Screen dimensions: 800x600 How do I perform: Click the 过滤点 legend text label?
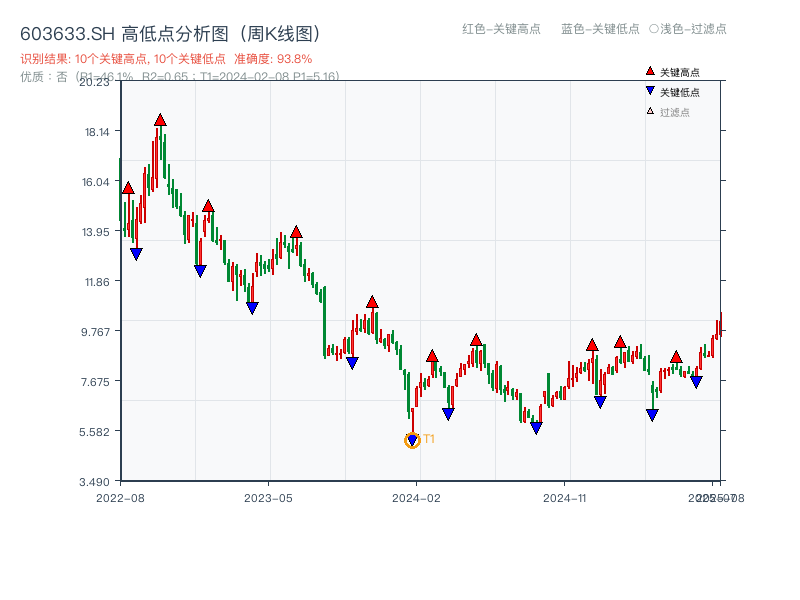(x=675, y=112)
